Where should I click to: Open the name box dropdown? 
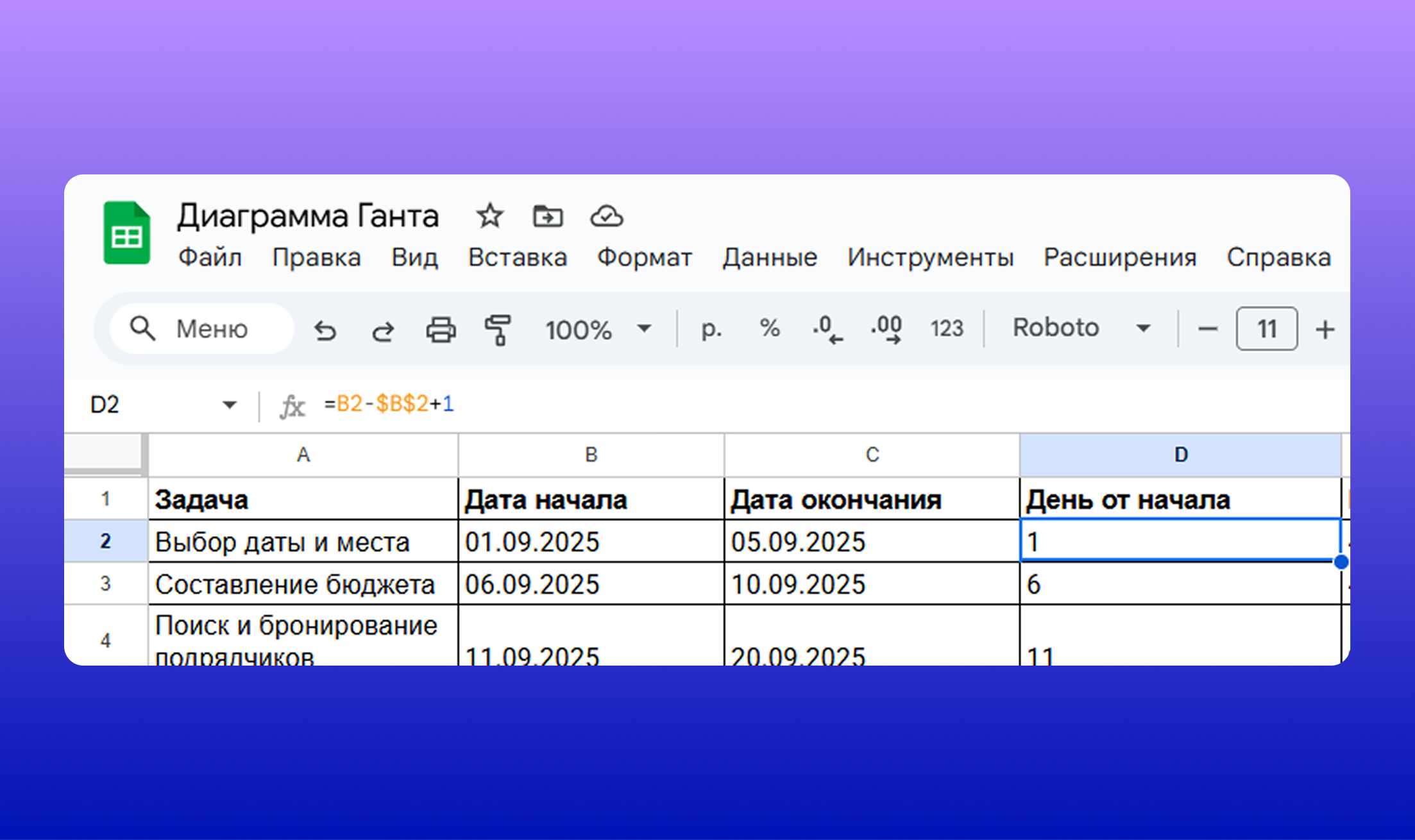click(229, 404)
